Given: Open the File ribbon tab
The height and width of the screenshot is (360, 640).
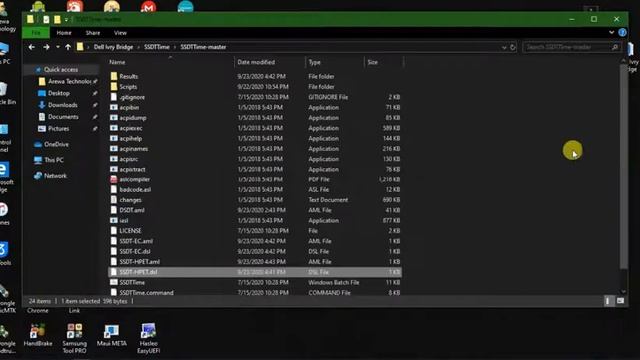Looking at the screenshot, I should (36, 33).
